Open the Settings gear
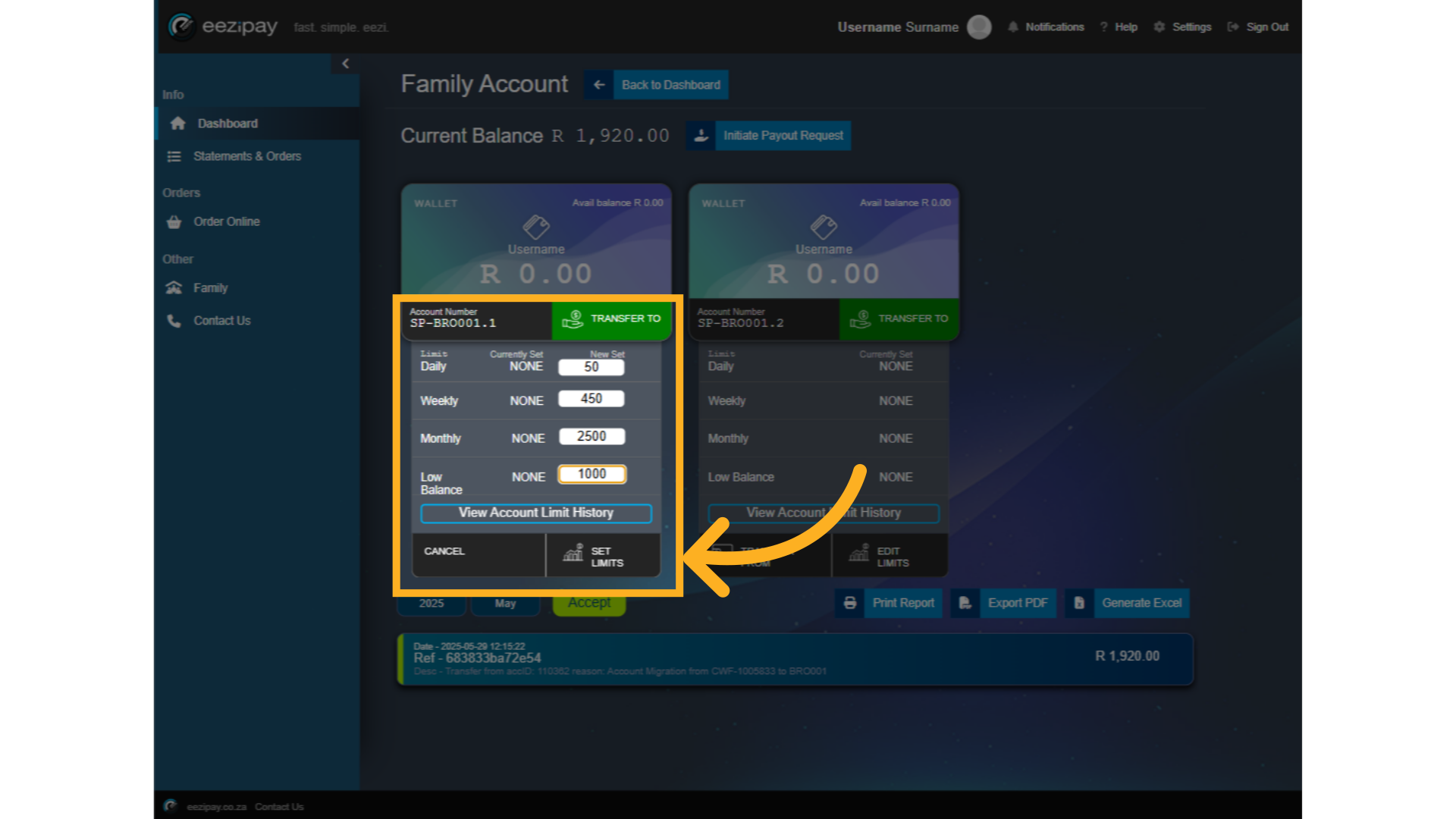 click(1158, 27)
